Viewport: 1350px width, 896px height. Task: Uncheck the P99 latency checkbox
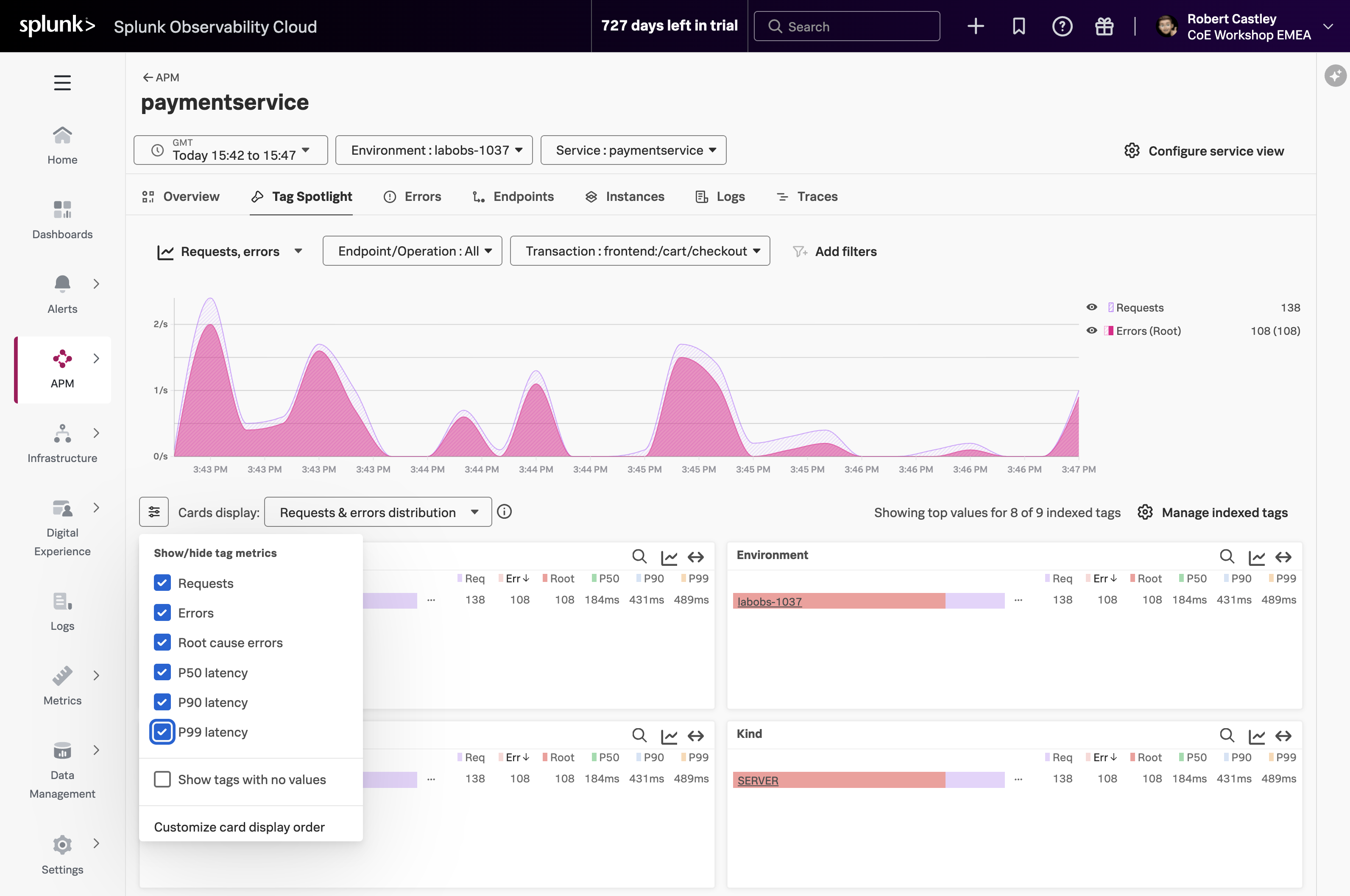click(x=162, y=732)
